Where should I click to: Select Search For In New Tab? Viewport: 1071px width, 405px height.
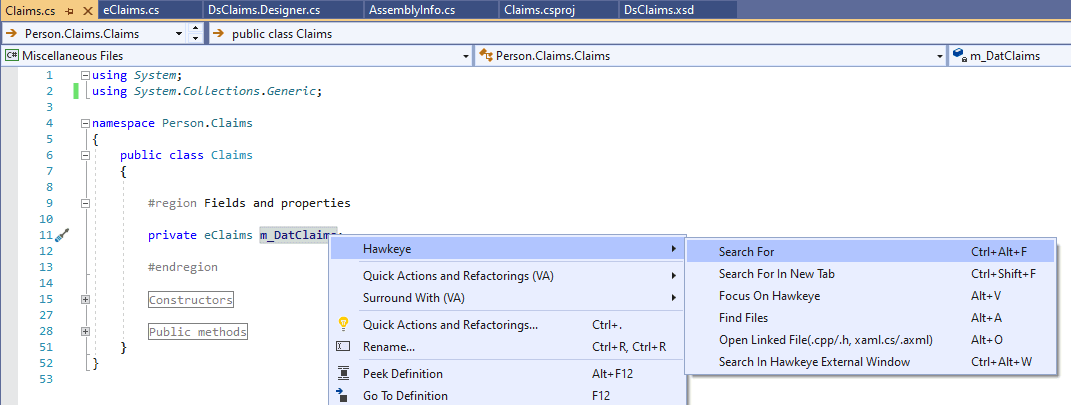(x=776, y=274)
